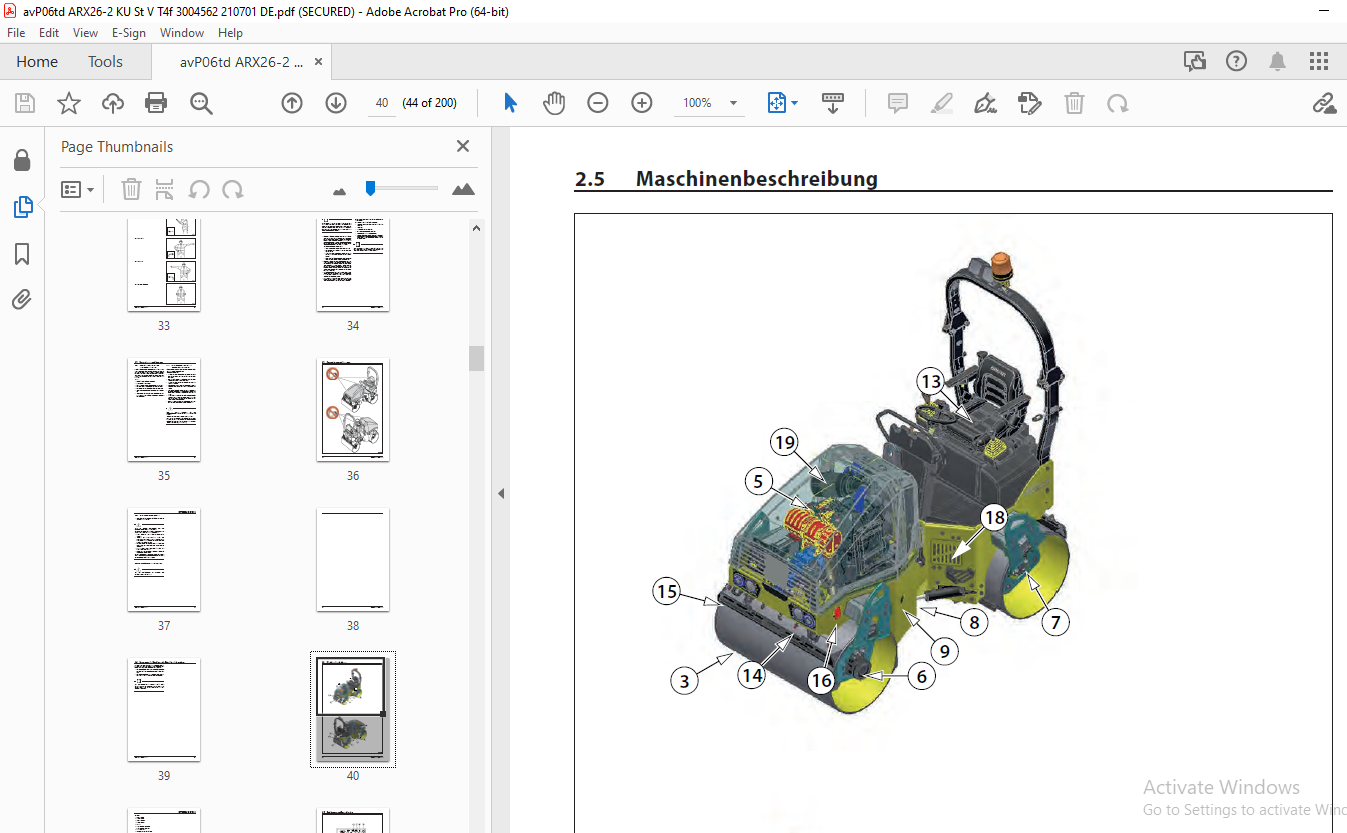
Task: Select page 33 thumbnail
Action: tap(164, 265)
